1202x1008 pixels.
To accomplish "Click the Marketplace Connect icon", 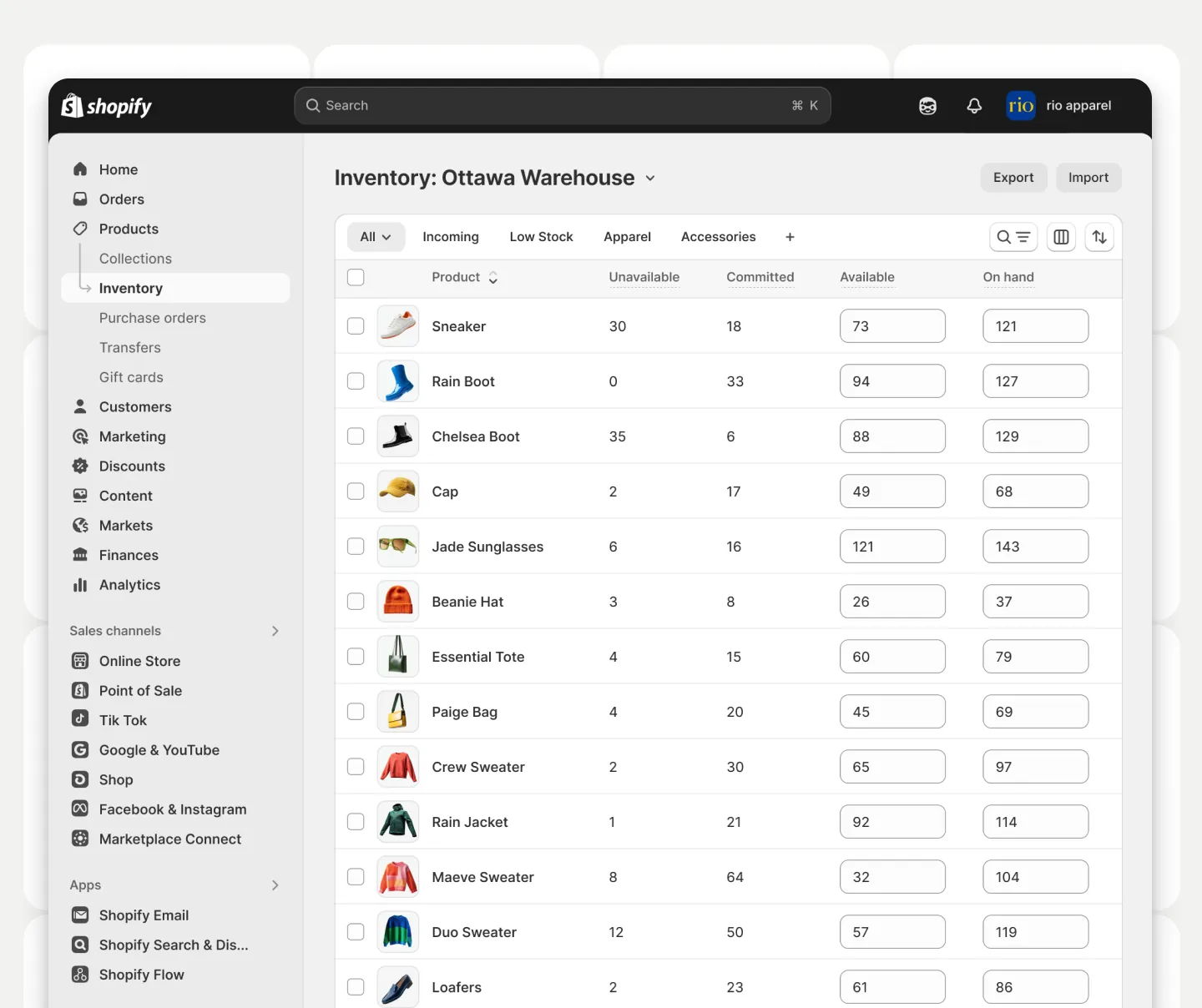I will pyautogui.click(x=80, y=839).
